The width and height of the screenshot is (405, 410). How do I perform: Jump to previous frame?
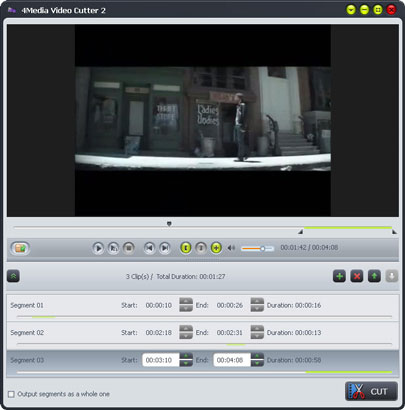tap(149, 248)
